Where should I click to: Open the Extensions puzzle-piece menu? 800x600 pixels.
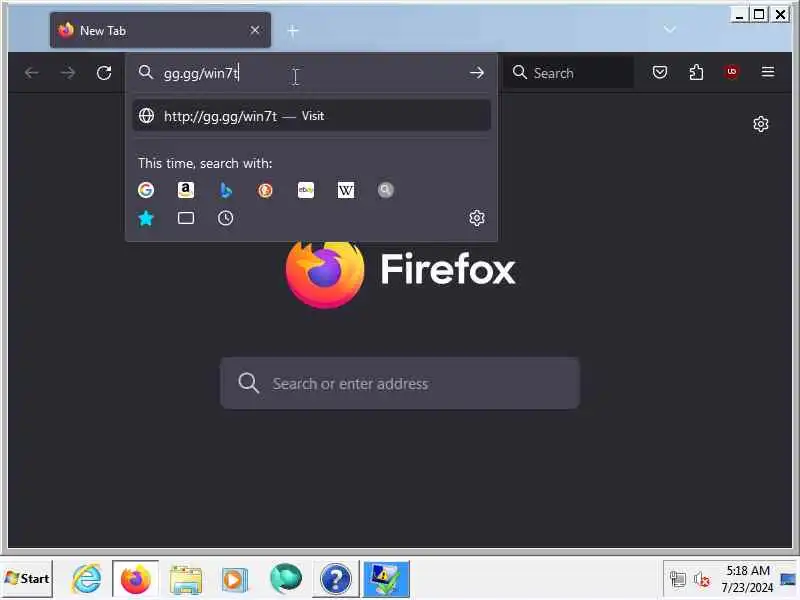[x=696, y=72]
